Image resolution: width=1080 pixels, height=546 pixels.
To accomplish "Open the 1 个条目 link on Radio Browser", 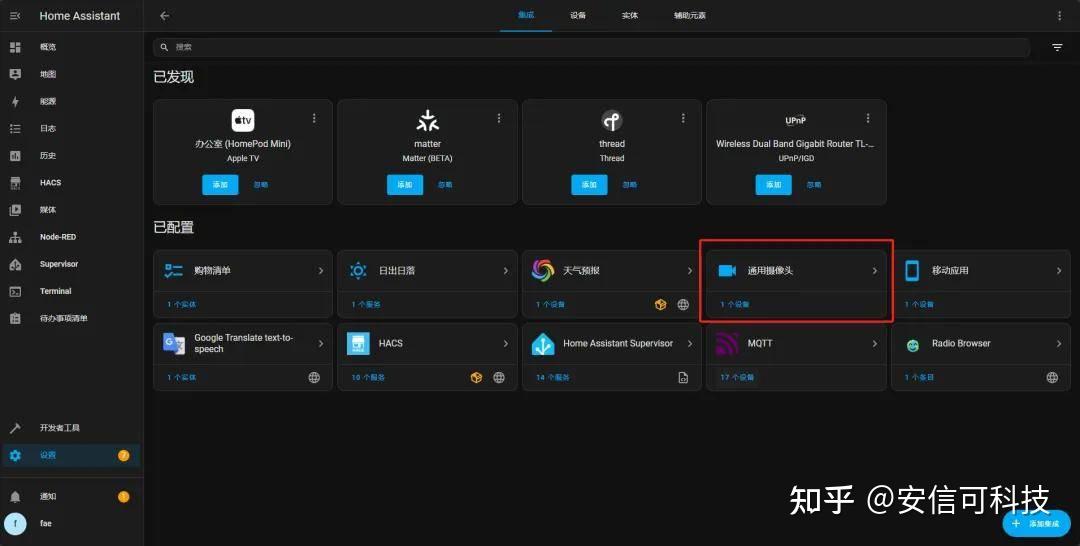I will coord(920,377).
